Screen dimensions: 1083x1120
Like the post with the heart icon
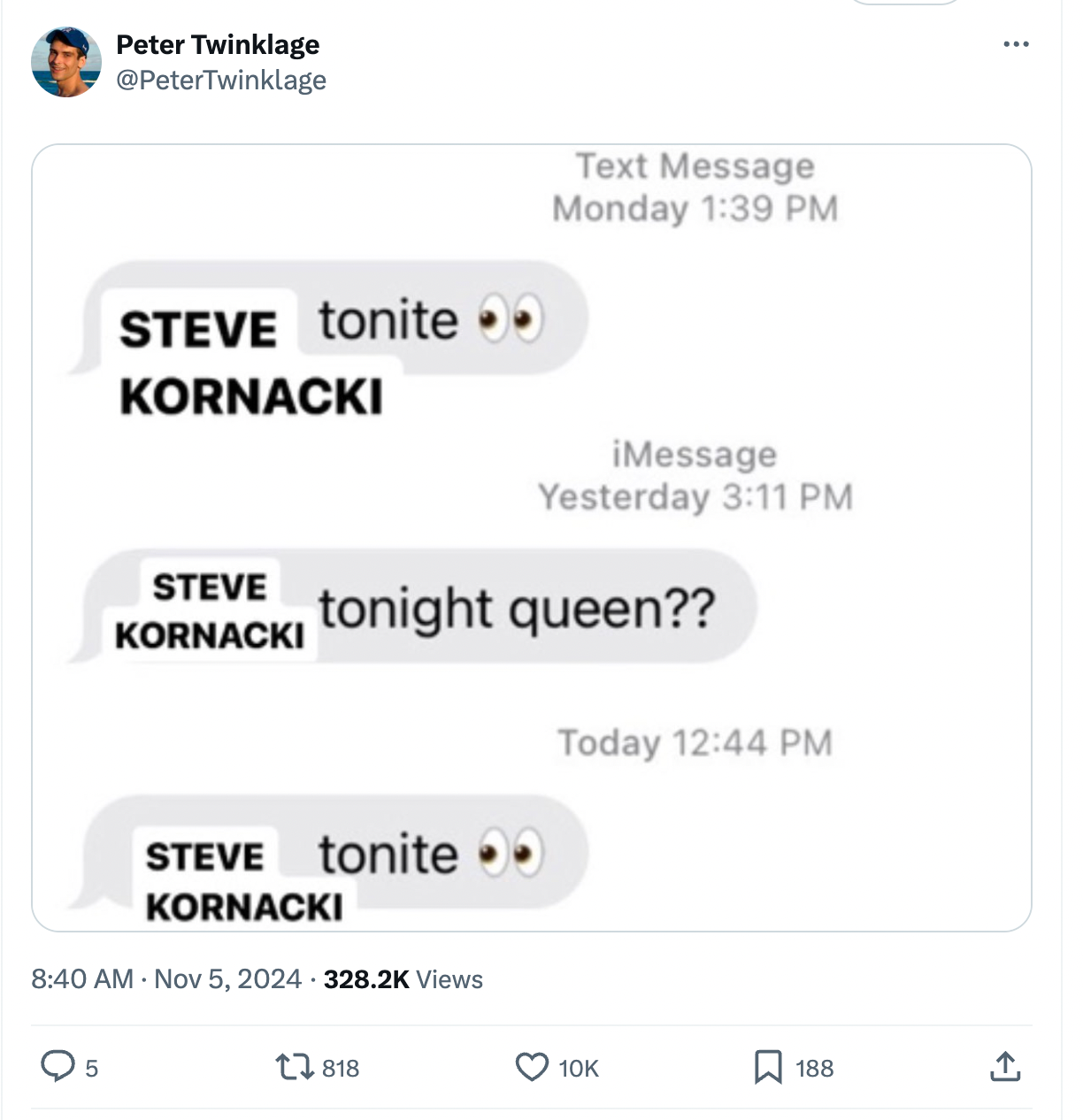tap(532, 1067)
